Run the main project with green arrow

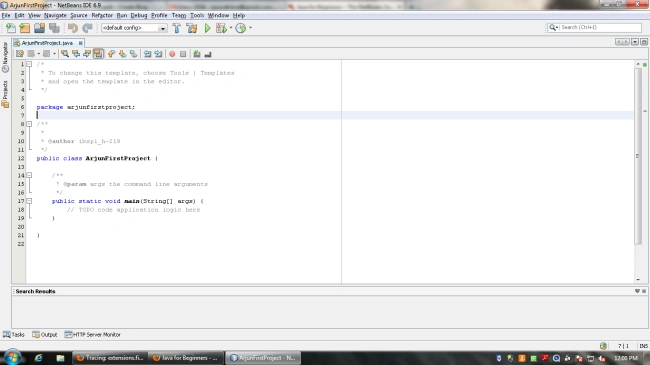point(207,28)
